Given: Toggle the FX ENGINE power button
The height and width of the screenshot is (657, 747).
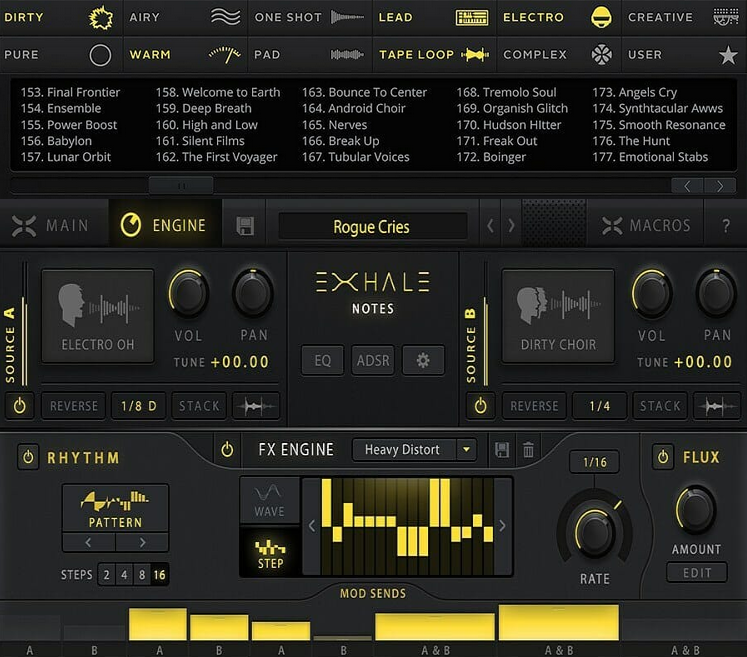Looking at the screenshot, I should coord(227,449).
